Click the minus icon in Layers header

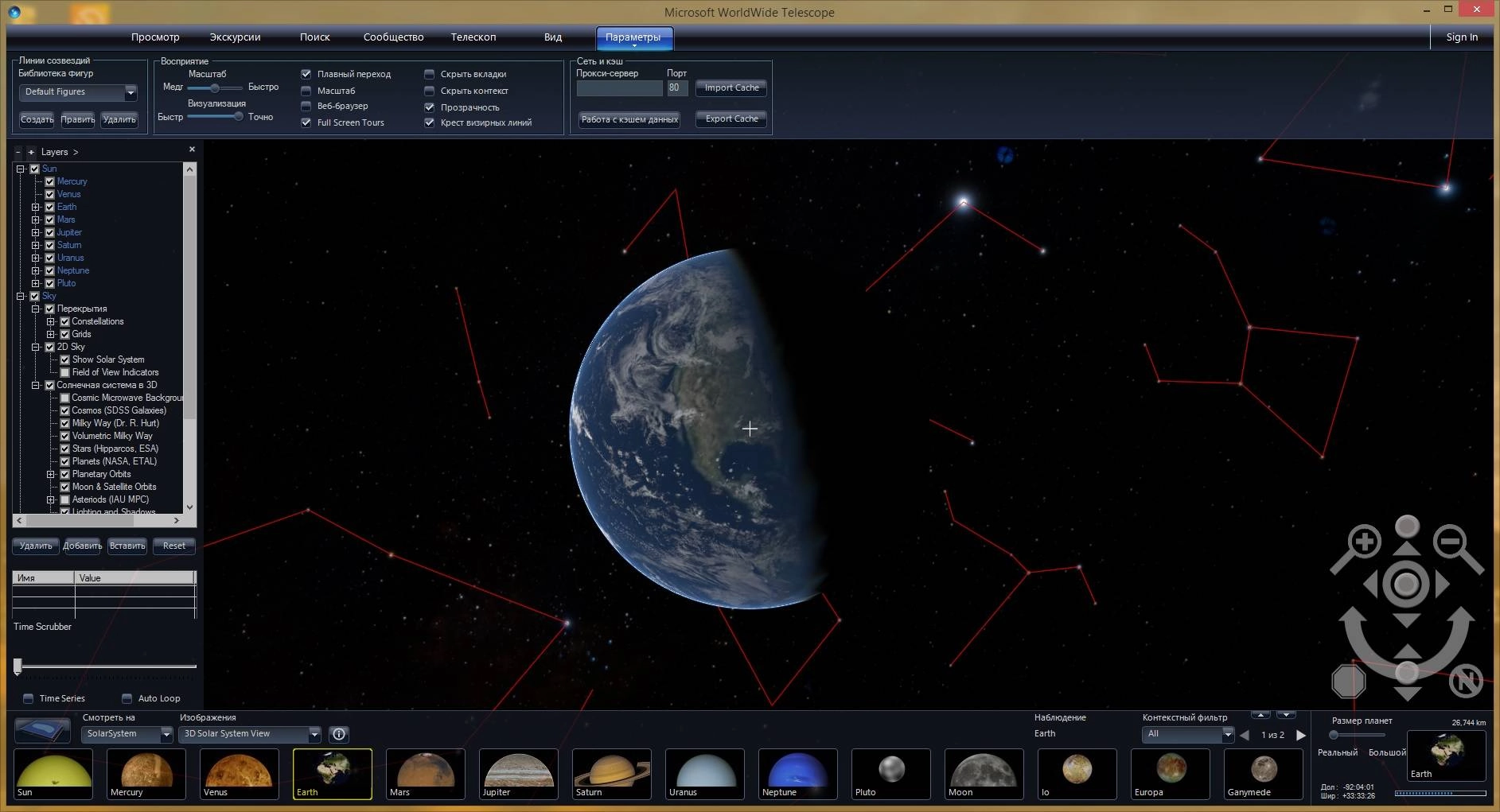click(18, 152)
